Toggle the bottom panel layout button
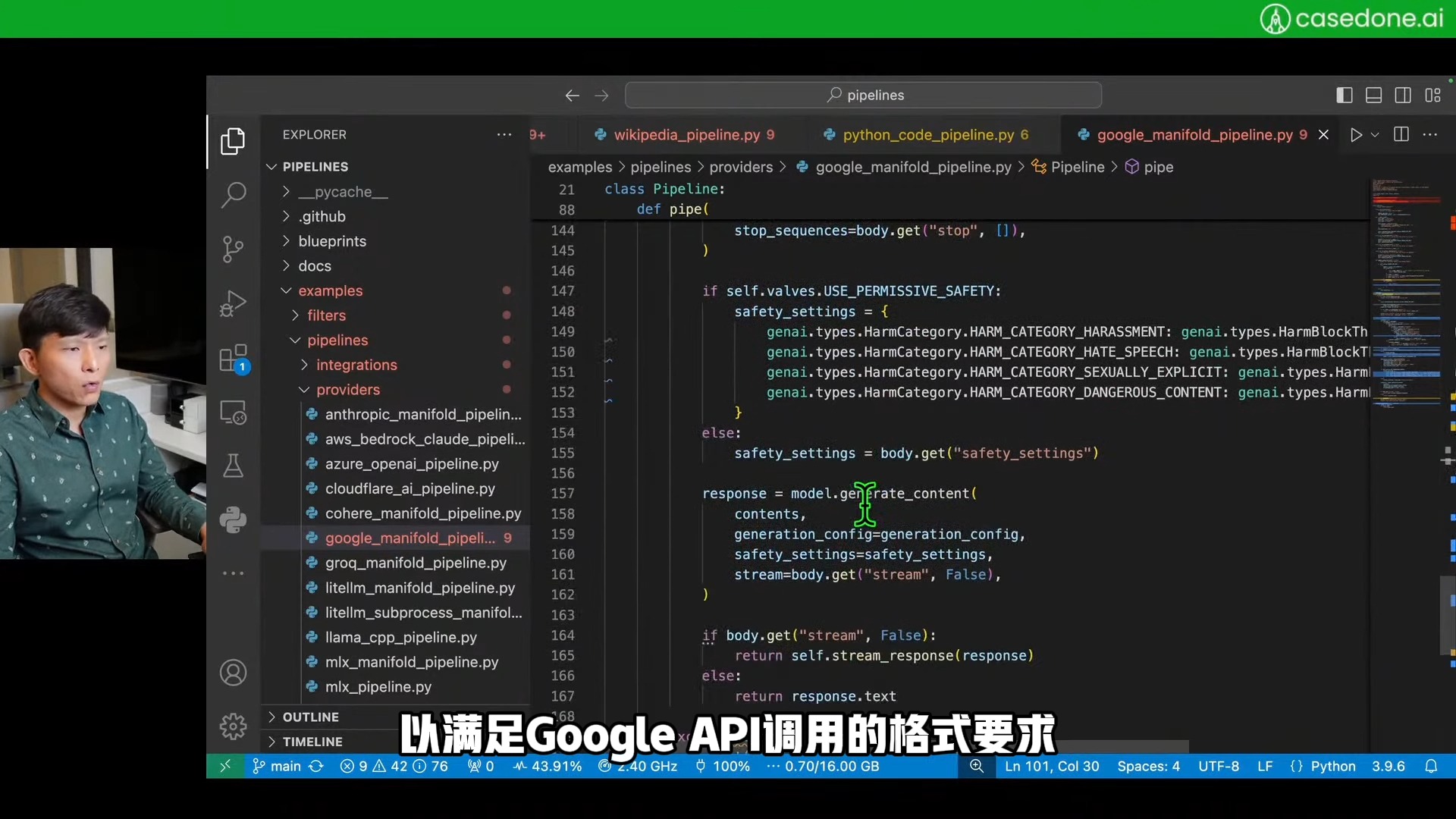 (1373, 96)
